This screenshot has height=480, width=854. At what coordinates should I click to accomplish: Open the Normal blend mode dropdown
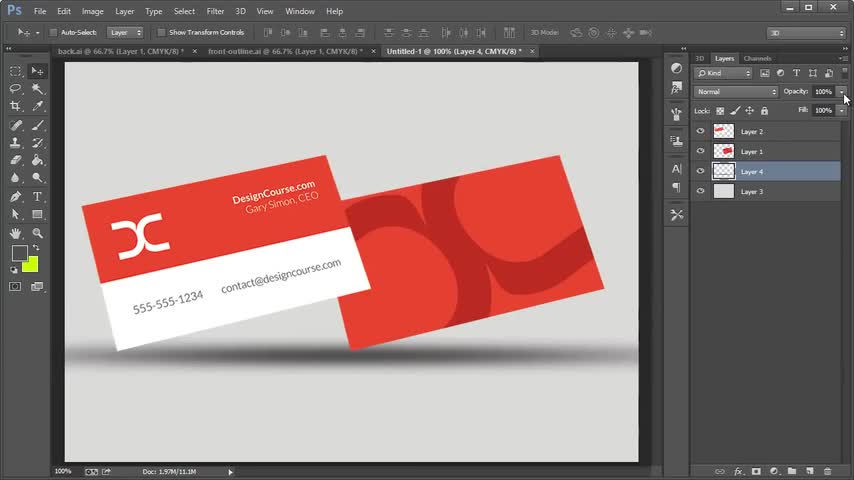735,92
